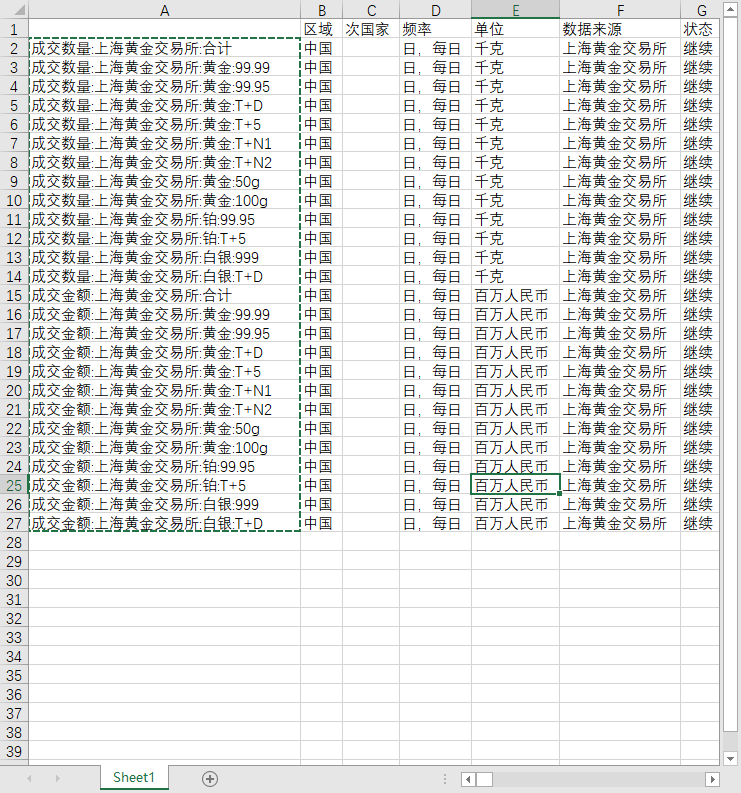Select '上海黄金交易所' source cell in row 27
The image size is (741, 793).
pos(620,523)
